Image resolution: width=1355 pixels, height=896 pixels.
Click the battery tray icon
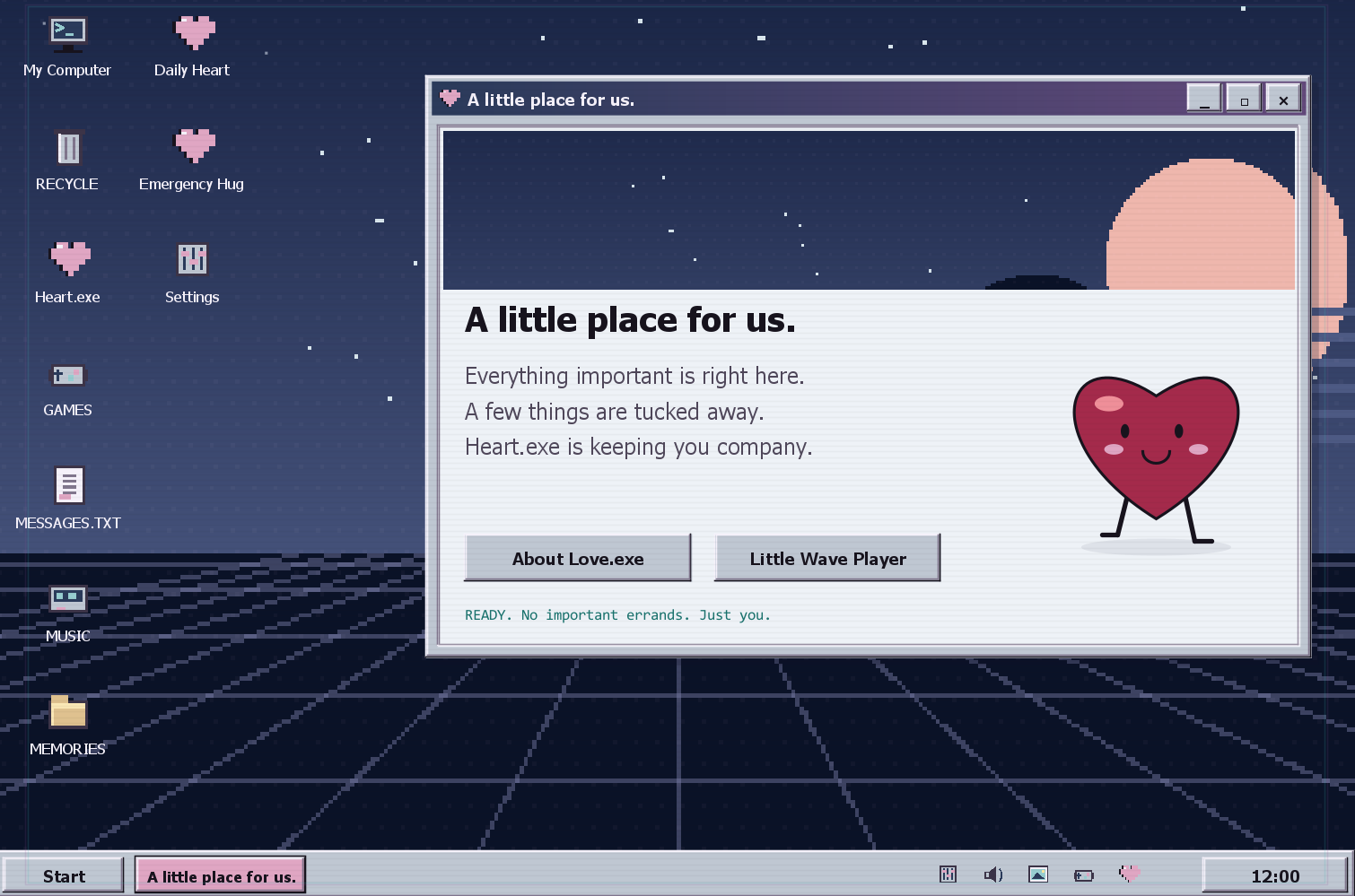click(x=1084, y=875)
